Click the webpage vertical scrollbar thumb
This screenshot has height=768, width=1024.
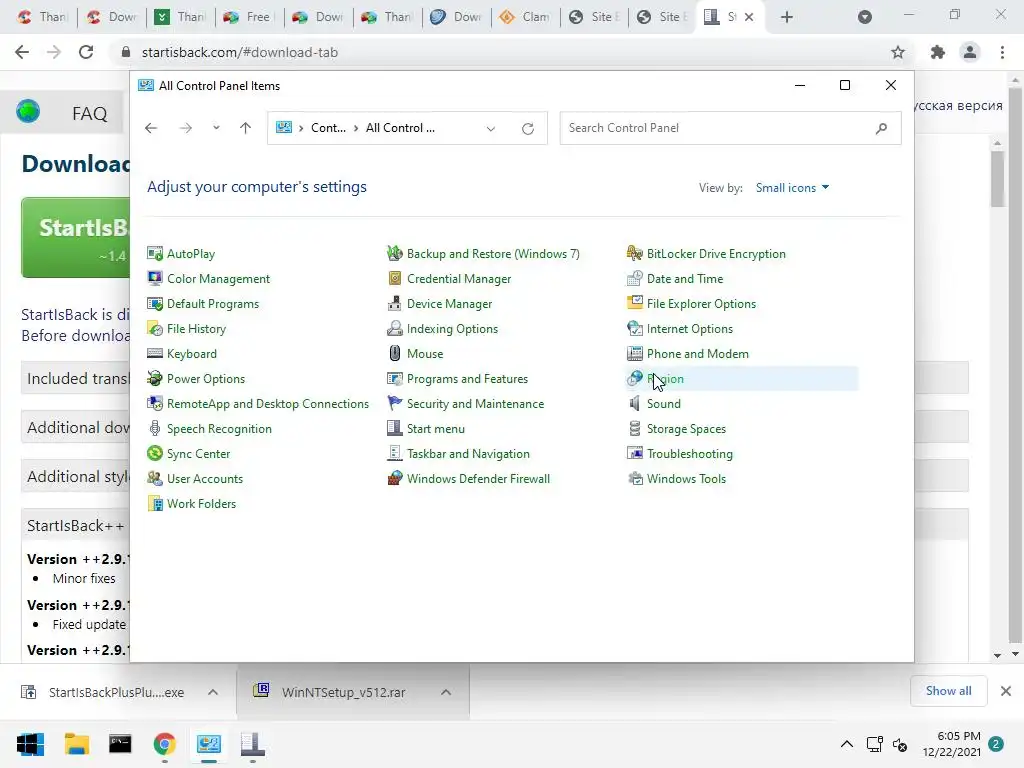point(997,179)
